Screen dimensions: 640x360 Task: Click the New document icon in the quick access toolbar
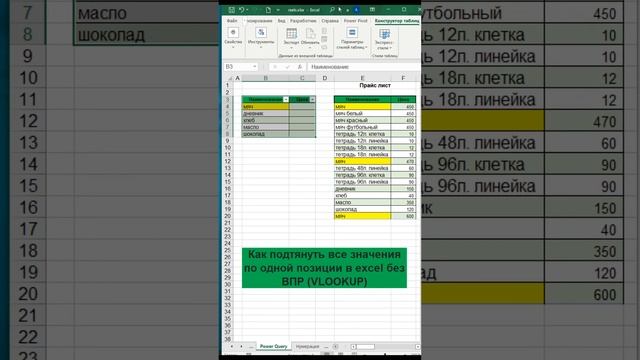[x=268, y=10]
